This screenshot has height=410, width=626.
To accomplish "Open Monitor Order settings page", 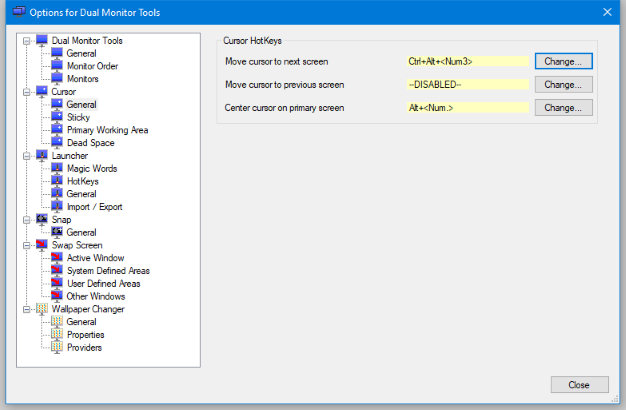I will coord(92,66).
